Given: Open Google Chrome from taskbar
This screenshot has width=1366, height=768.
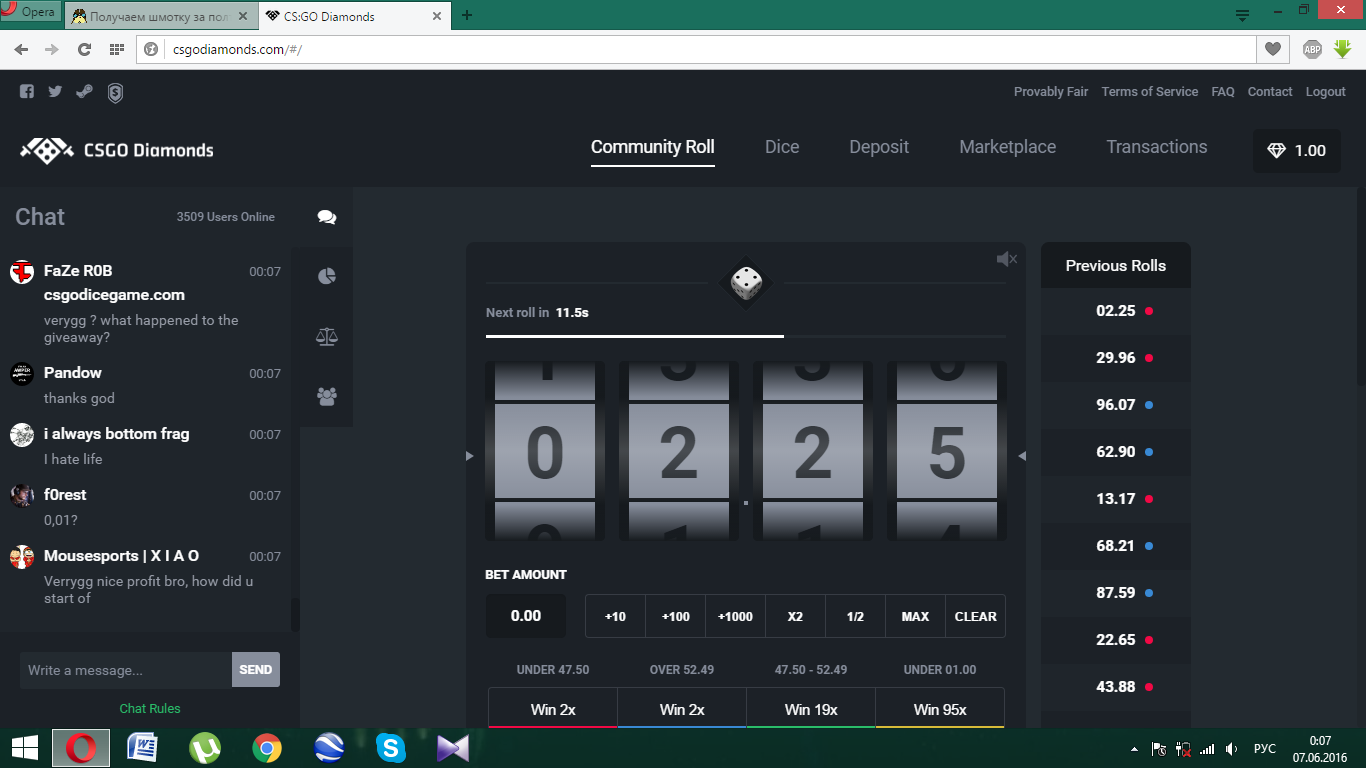Looking at the screenshot, I should pos(266,747).
